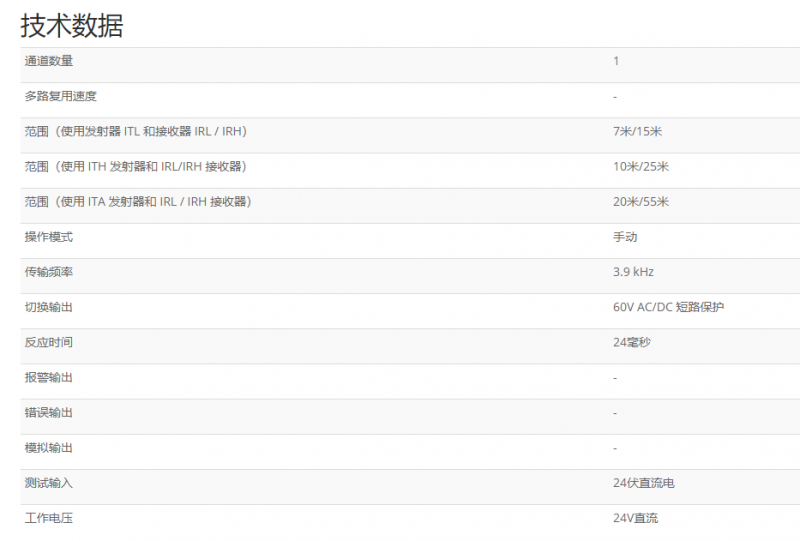
Task: Click the 多路复用速度 row label
Action: pyautogui.click(x=61, y=96)
